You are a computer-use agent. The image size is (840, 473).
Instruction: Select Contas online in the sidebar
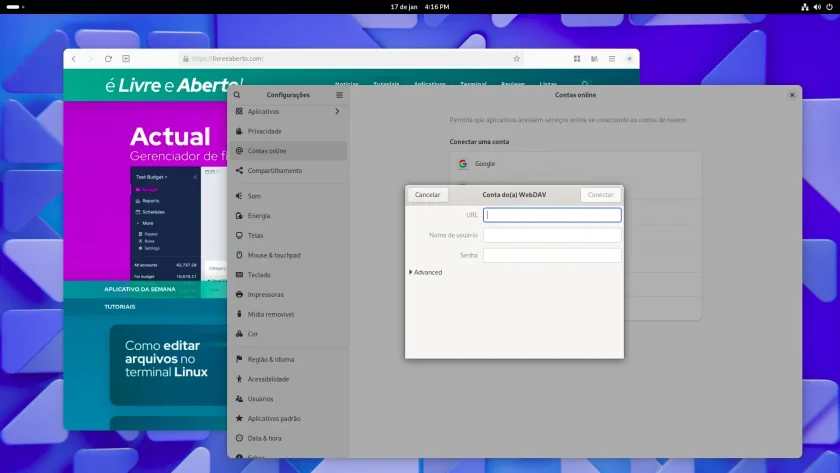pos(288,151)
